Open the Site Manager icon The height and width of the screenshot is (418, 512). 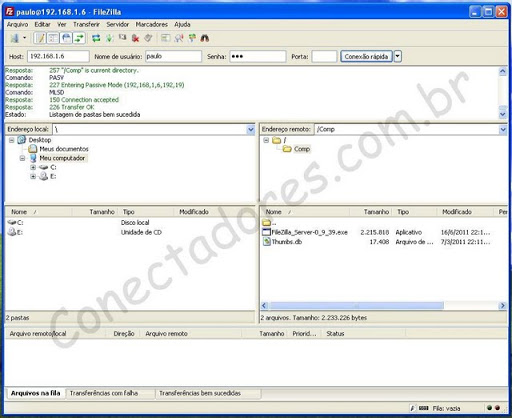coord(14,38)
